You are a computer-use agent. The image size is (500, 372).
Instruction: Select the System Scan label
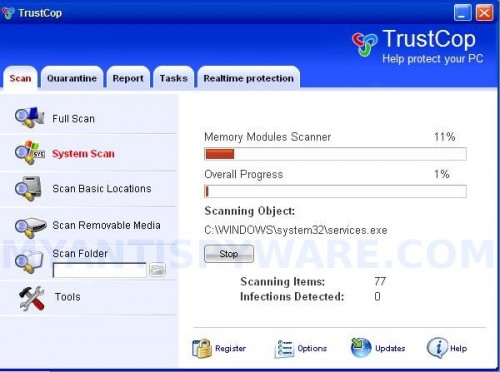(x=83, y=154)
